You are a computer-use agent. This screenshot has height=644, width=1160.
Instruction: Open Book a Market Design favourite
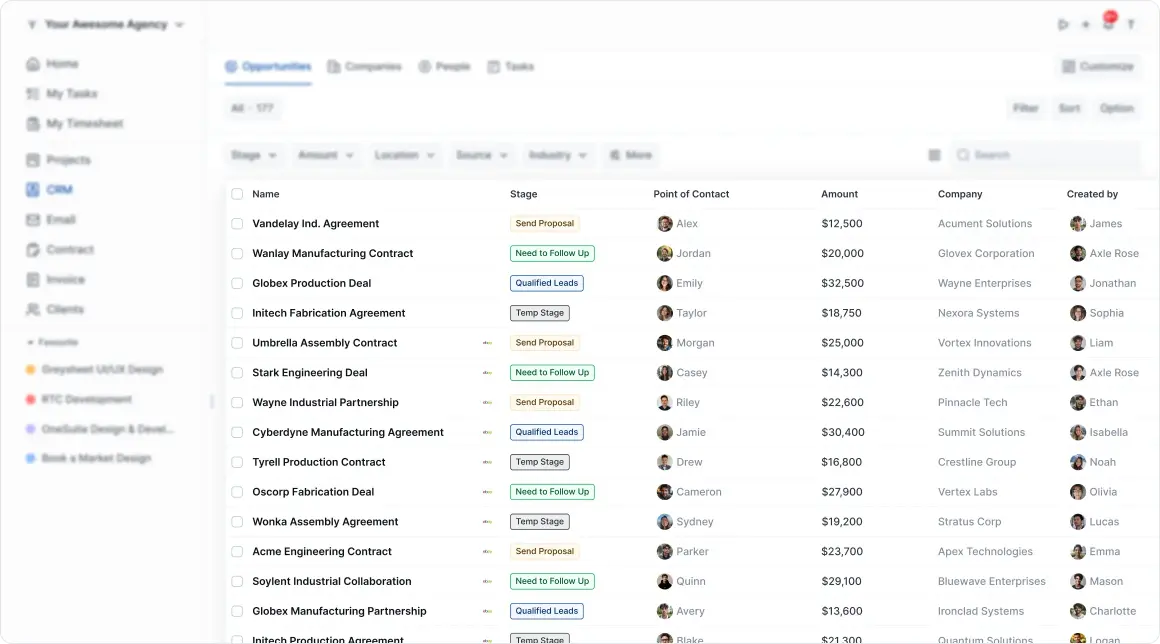coord(89,458)
